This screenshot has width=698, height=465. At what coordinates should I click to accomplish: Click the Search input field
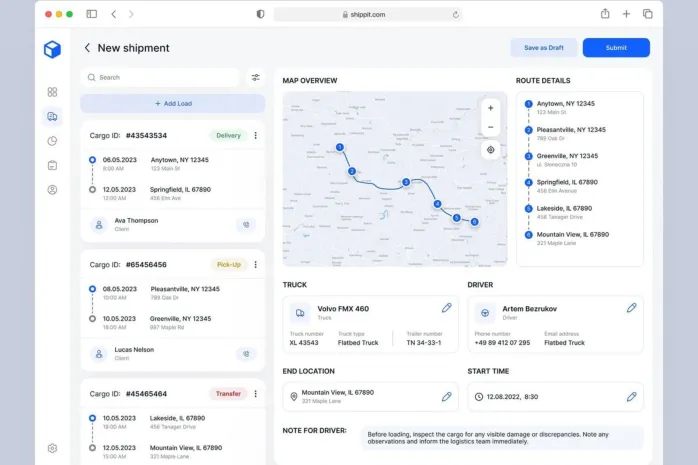pyautogui.click(x=160, y=77)
